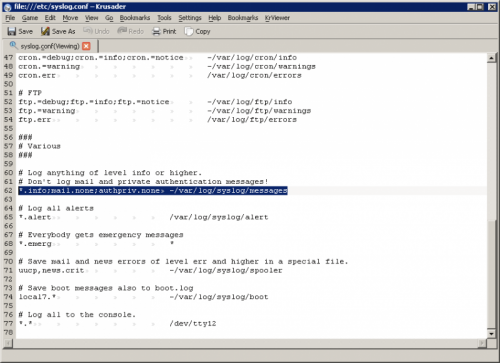Click '# Log anything of level info' comment
The width and height of the screenshot is (500, 363).
110,173
